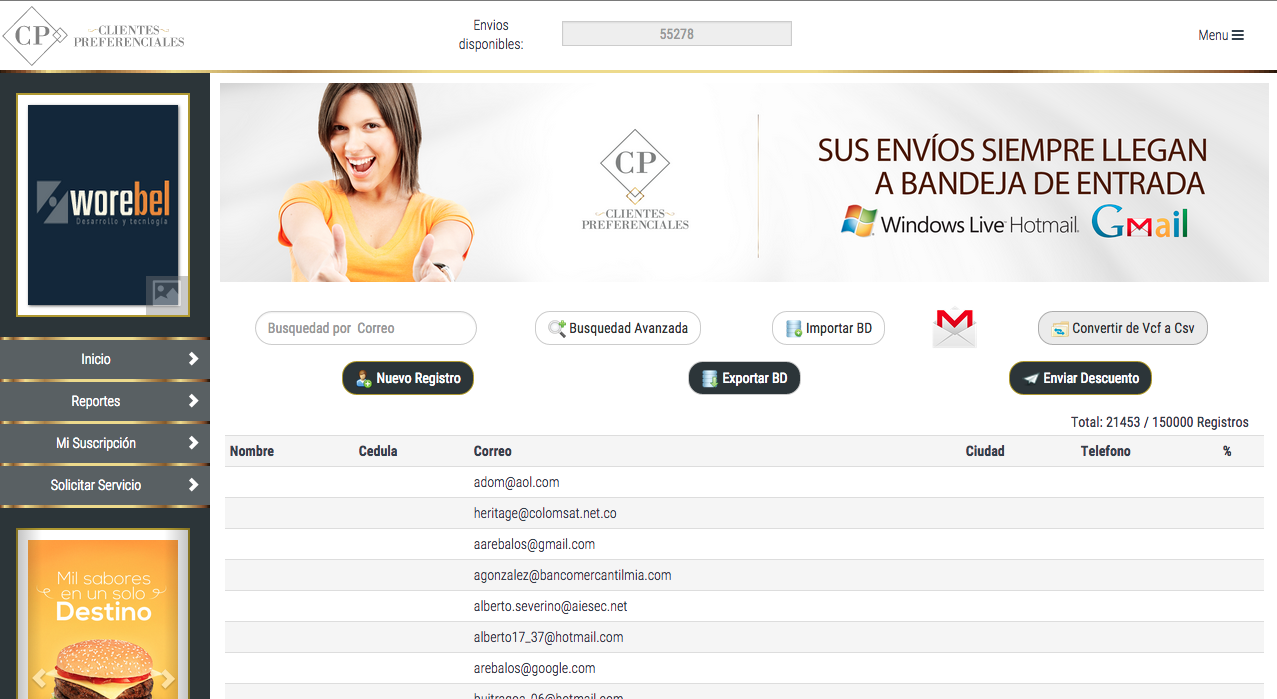This screenshot has height=699, width=1277.
Task: Open the hamburger Menu at top right
Action: (1221, 35)
